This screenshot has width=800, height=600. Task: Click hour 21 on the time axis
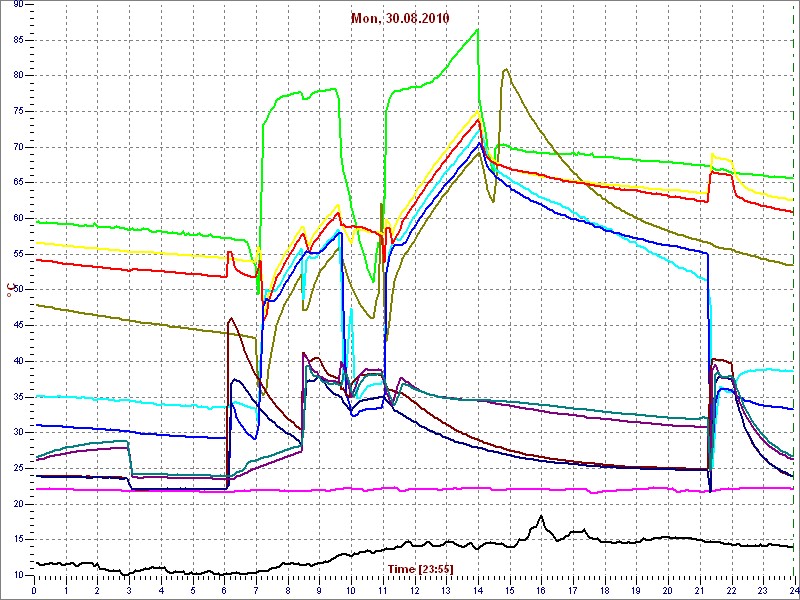pyautogui.click(x=699, y=591)
